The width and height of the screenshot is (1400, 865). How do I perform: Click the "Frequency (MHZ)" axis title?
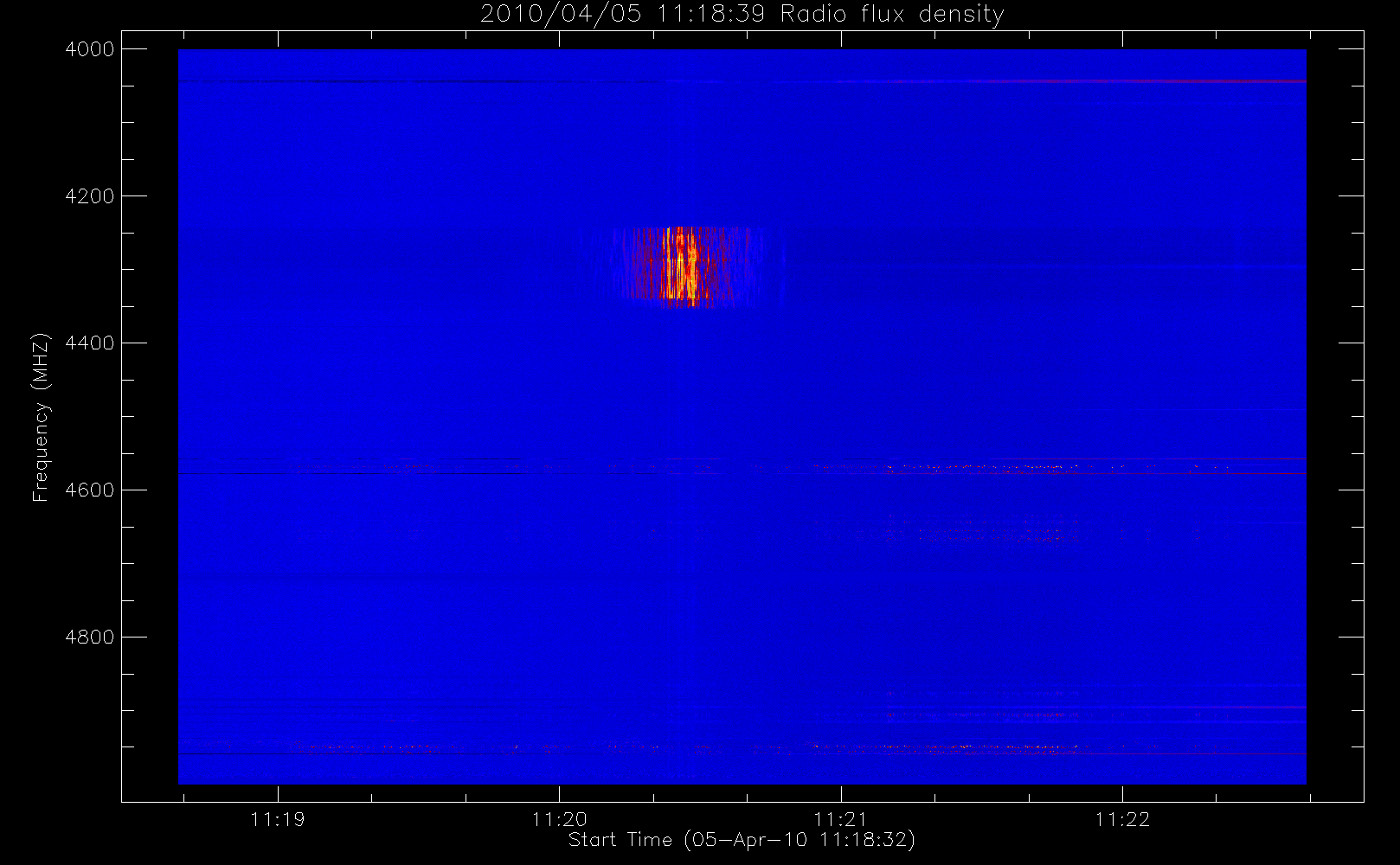41,417
